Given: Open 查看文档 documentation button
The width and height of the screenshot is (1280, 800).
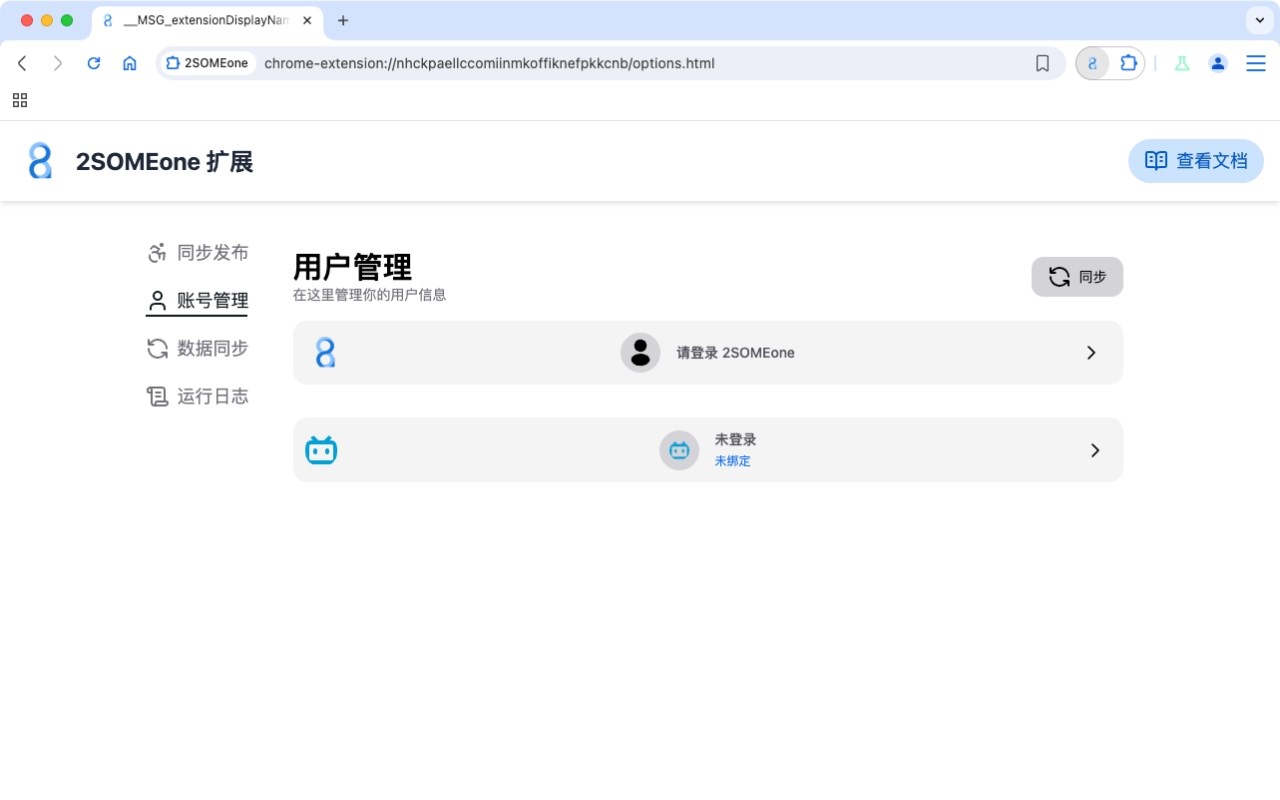Looking at the screenshot, I should pyautogui.click(x=1196, y=161).
